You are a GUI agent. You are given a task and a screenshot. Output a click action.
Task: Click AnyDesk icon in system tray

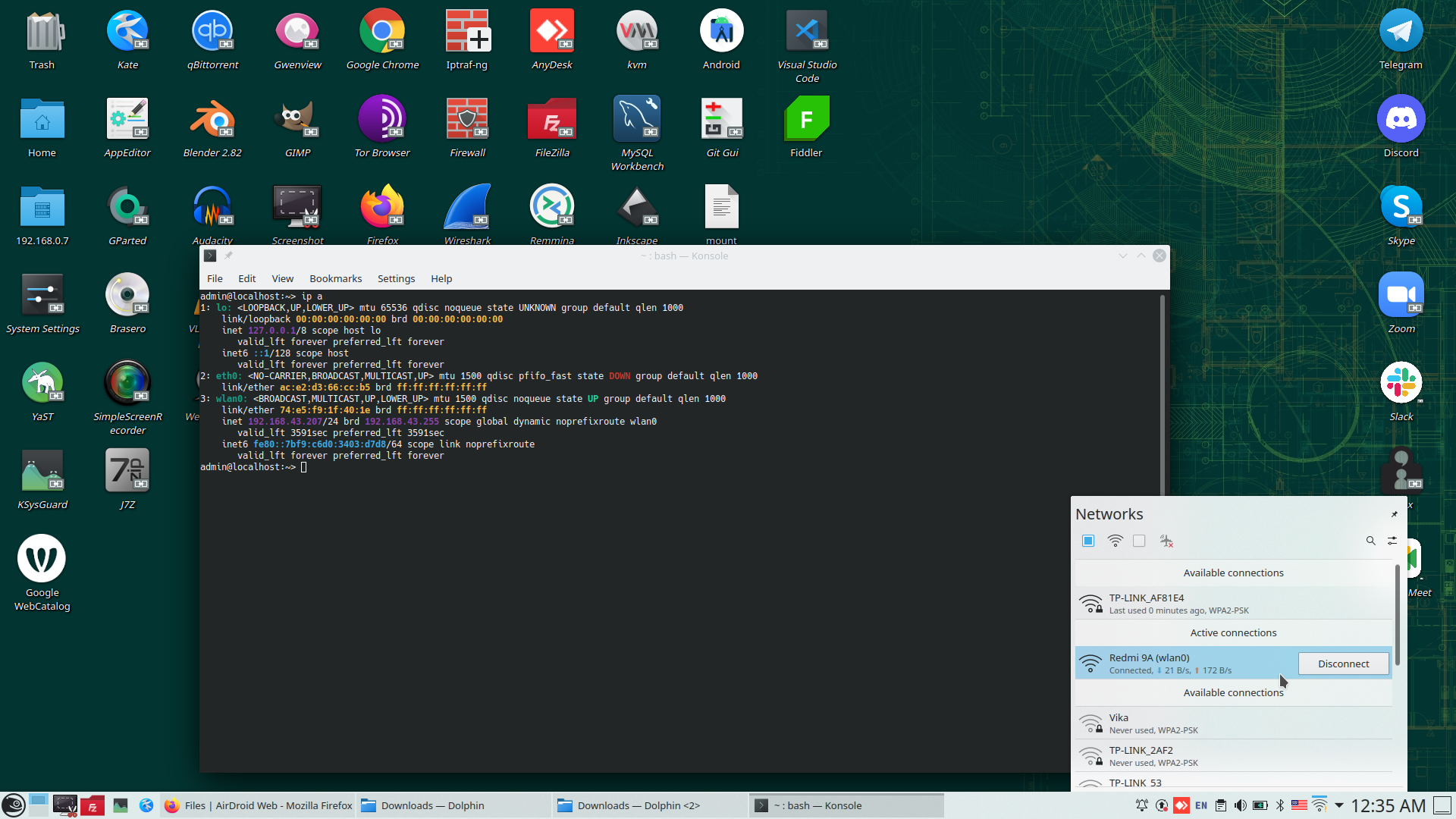pyautogui.click(x=1181, y=805)
